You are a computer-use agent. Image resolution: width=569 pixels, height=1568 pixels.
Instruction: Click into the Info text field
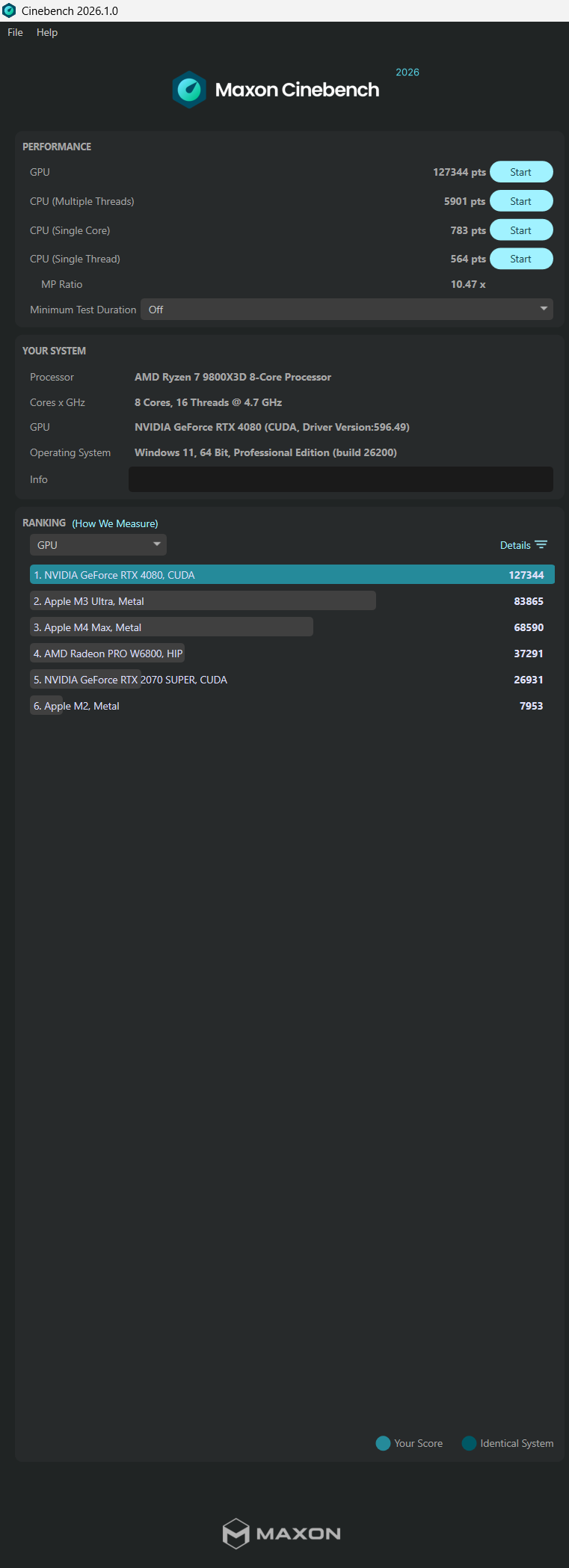pyautogui.click(x=341, y=479)
